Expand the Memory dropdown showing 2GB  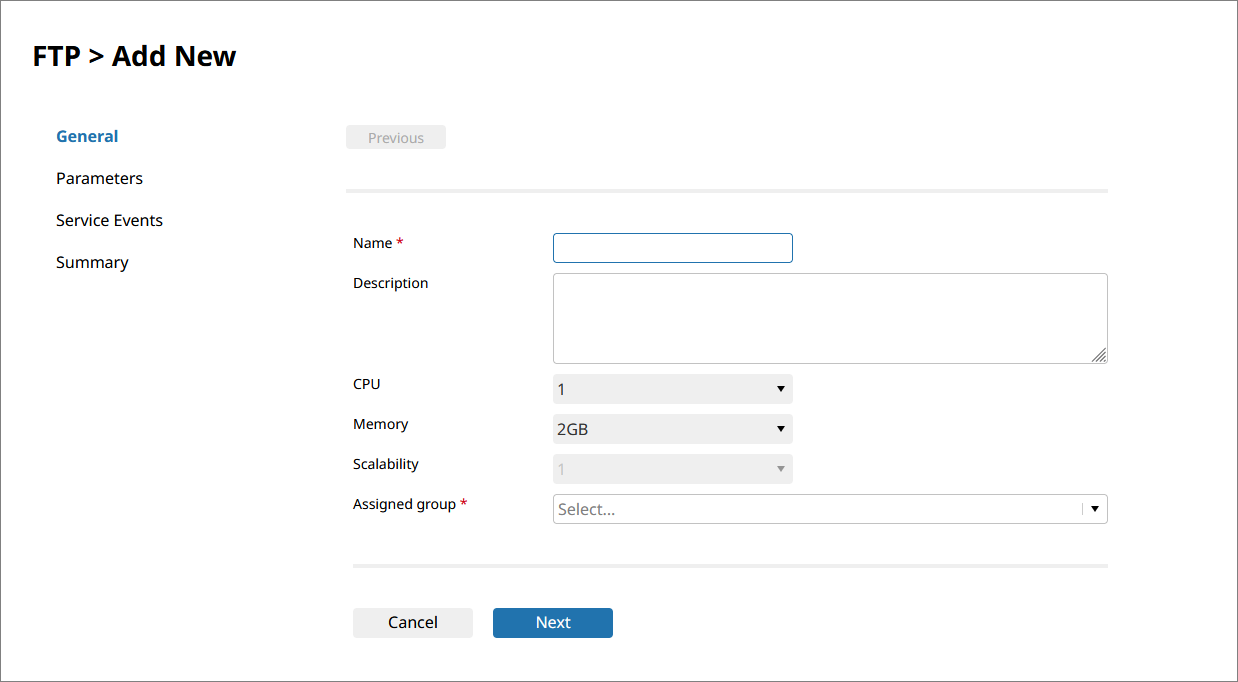coord(672,429)
